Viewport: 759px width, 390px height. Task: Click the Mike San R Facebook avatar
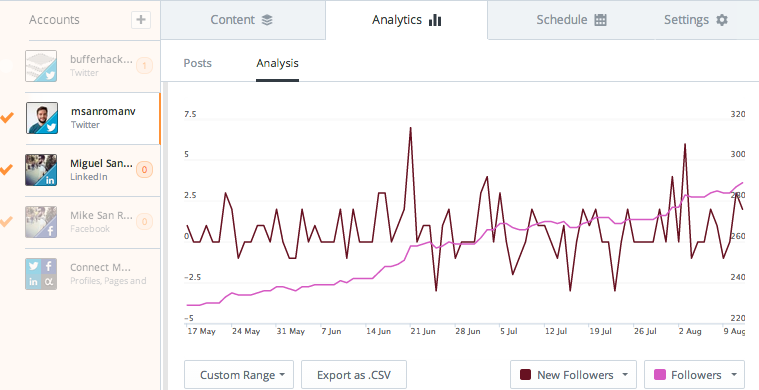point(41,222)
